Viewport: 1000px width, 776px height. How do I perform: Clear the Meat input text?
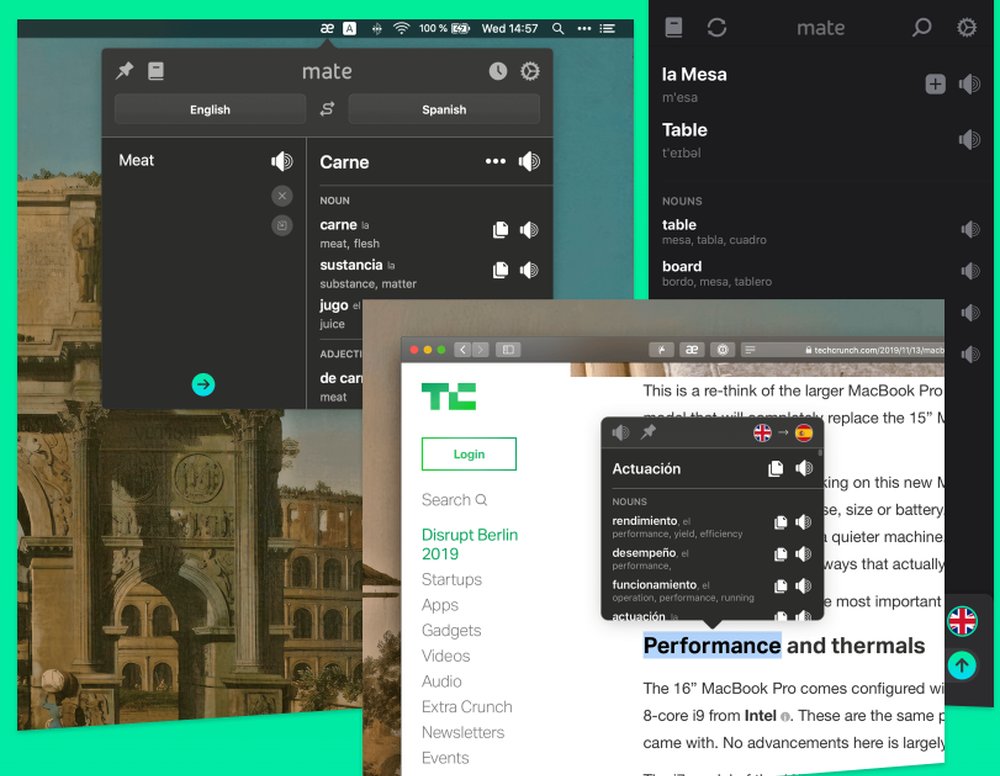coord(282,196)
